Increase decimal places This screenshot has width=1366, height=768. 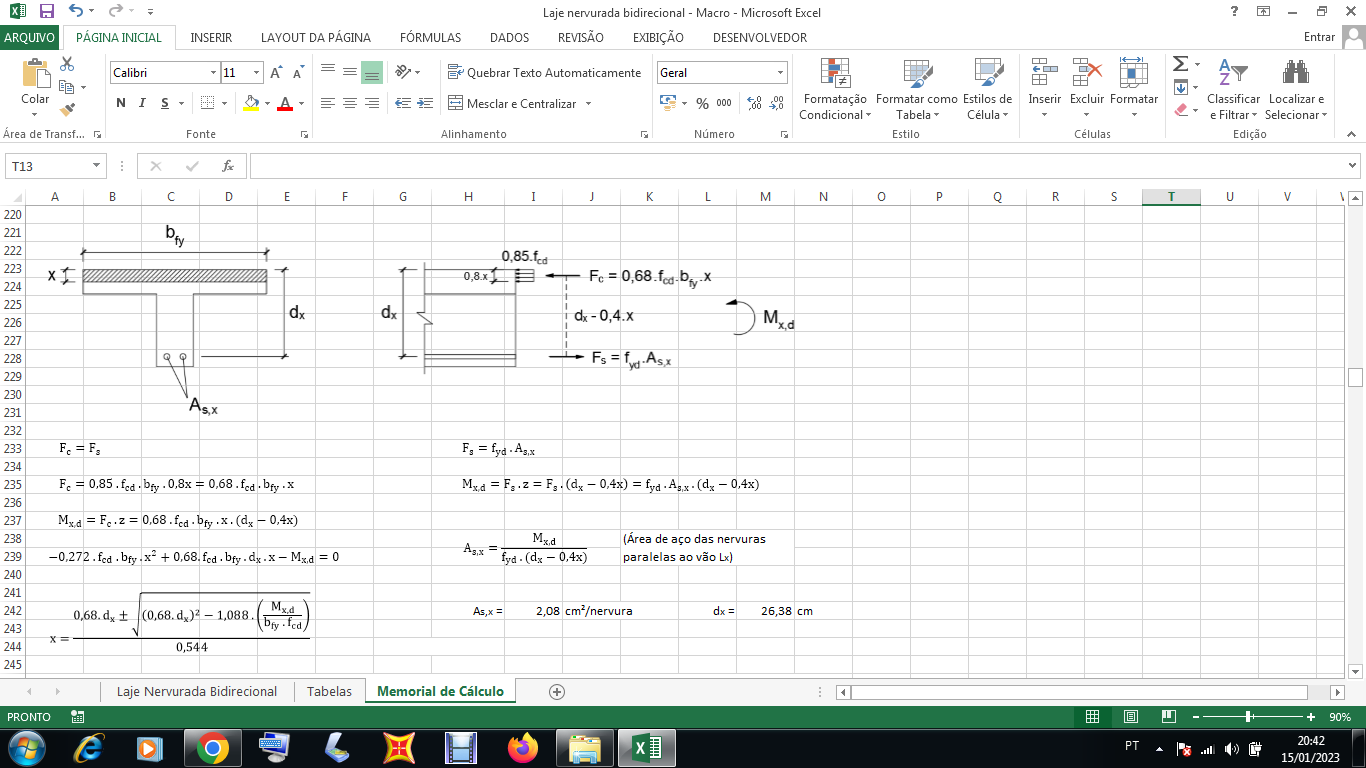point(754,103)
